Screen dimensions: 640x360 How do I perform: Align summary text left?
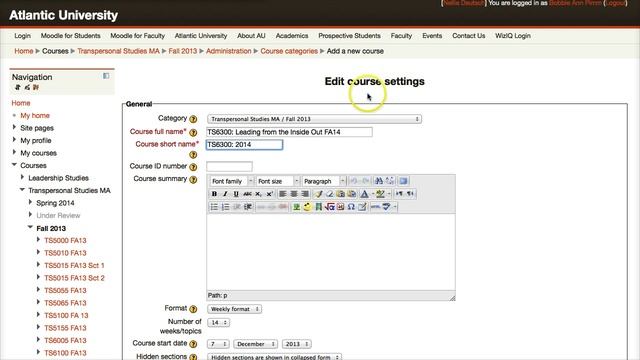click(x=282, y=194)
